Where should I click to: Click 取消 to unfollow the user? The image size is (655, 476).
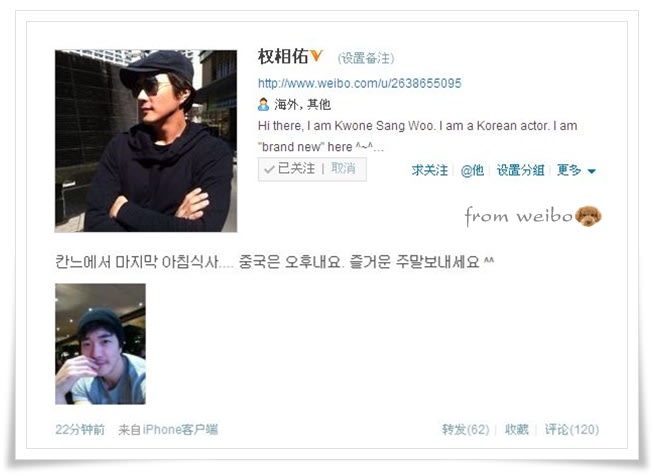pyautogui.click(x=343, y=169)
